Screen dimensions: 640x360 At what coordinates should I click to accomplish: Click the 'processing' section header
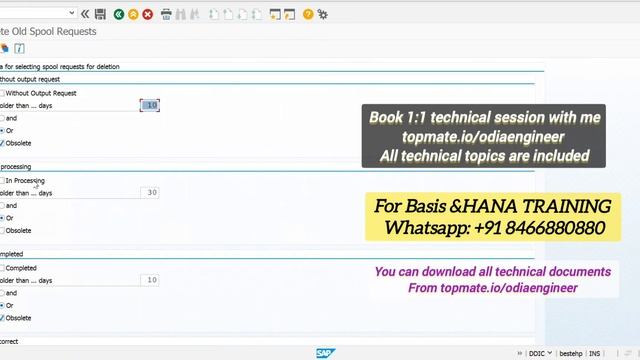[16, 167]
